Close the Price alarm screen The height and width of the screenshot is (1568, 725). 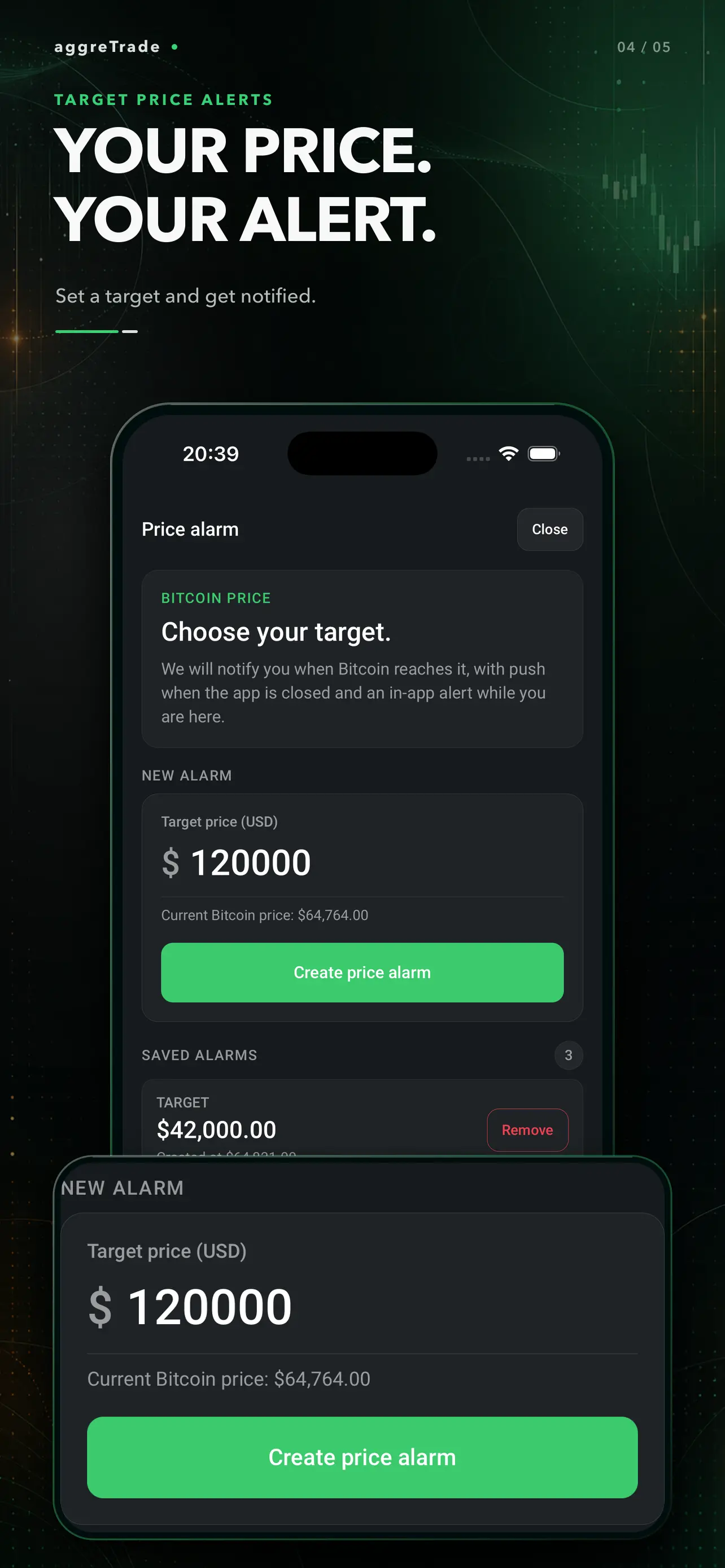550,529
